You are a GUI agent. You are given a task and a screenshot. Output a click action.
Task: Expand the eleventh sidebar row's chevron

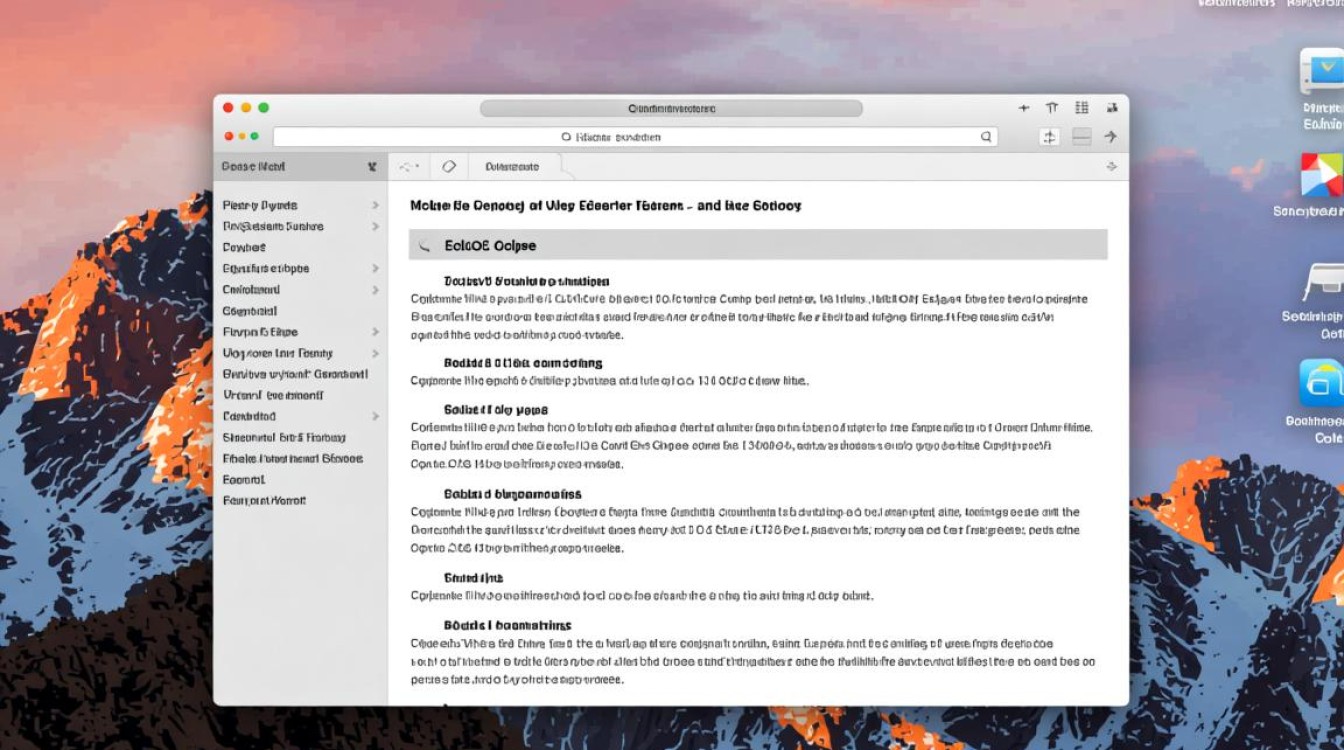375,416
